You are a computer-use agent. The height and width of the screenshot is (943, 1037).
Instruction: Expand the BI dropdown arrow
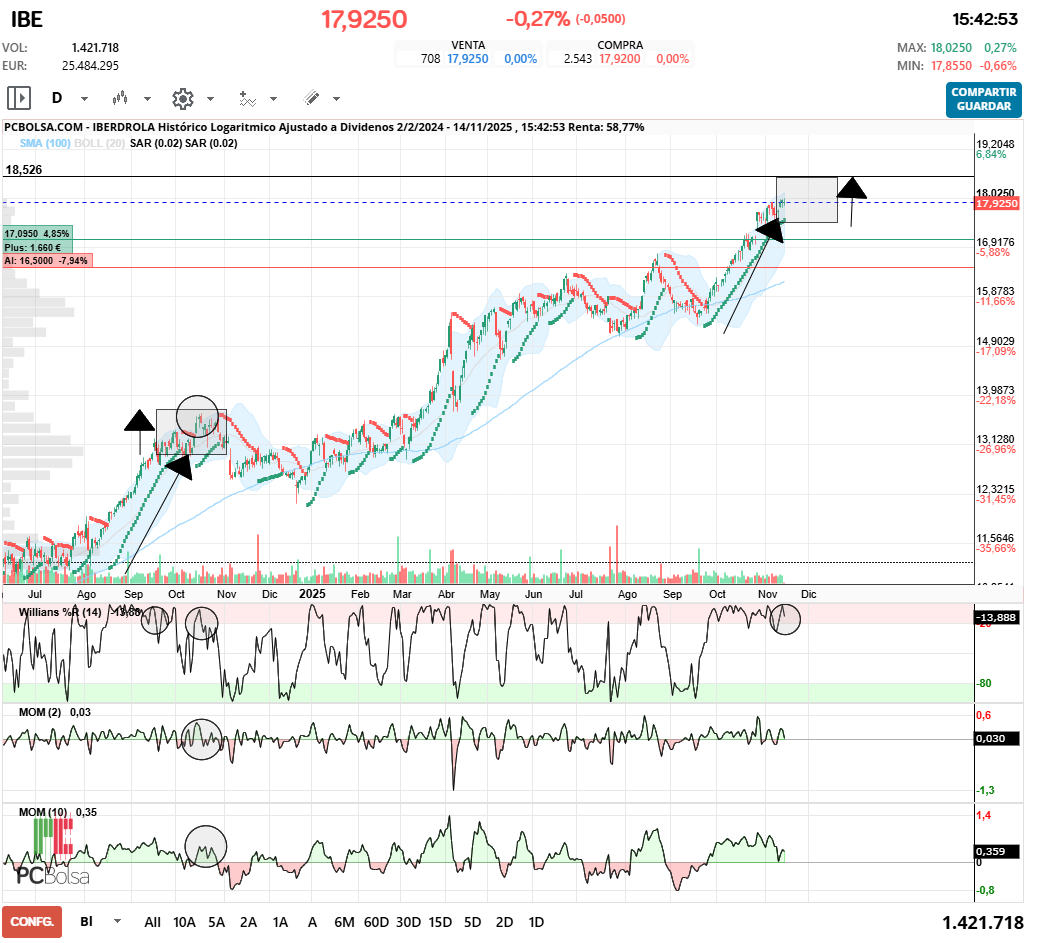(118, 921)
